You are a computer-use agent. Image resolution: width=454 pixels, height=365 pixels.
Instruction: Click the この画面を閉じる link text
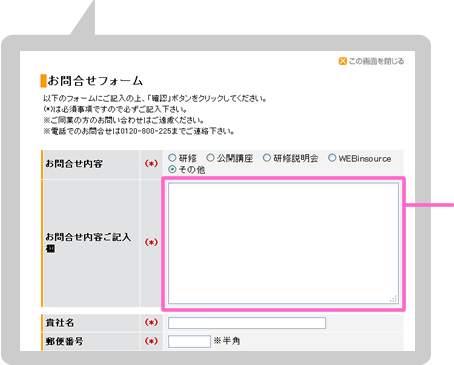(x=376, y=61)
